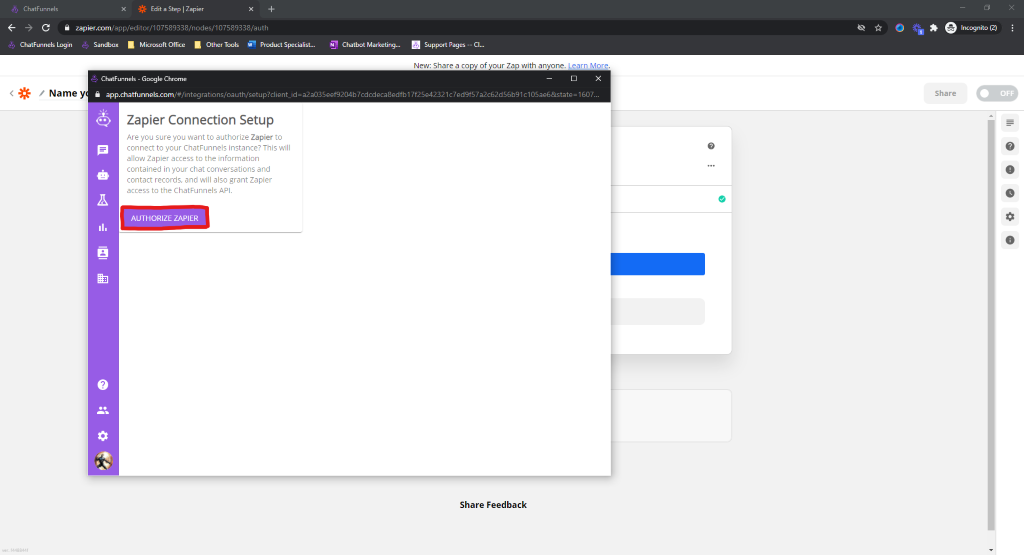Open the step help question mark icon
Image resolution: width=1024 pixels, height=555 pixels.
[711, 146]
